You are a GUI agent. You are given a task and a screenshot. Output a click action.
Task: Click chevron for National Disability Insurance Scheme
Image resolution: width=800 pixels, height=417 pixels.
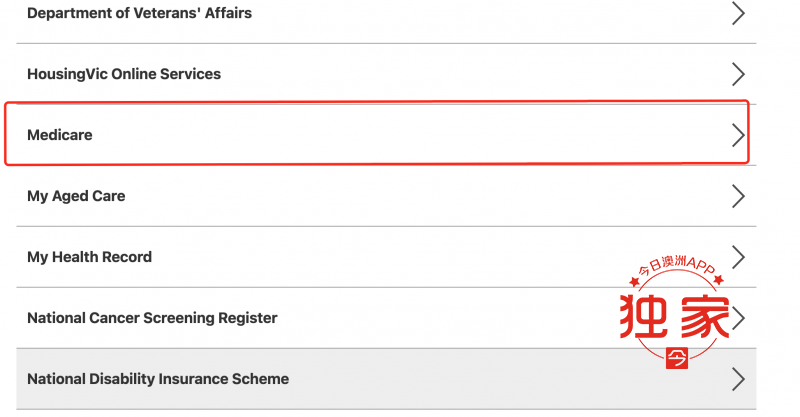click(738, 379)
